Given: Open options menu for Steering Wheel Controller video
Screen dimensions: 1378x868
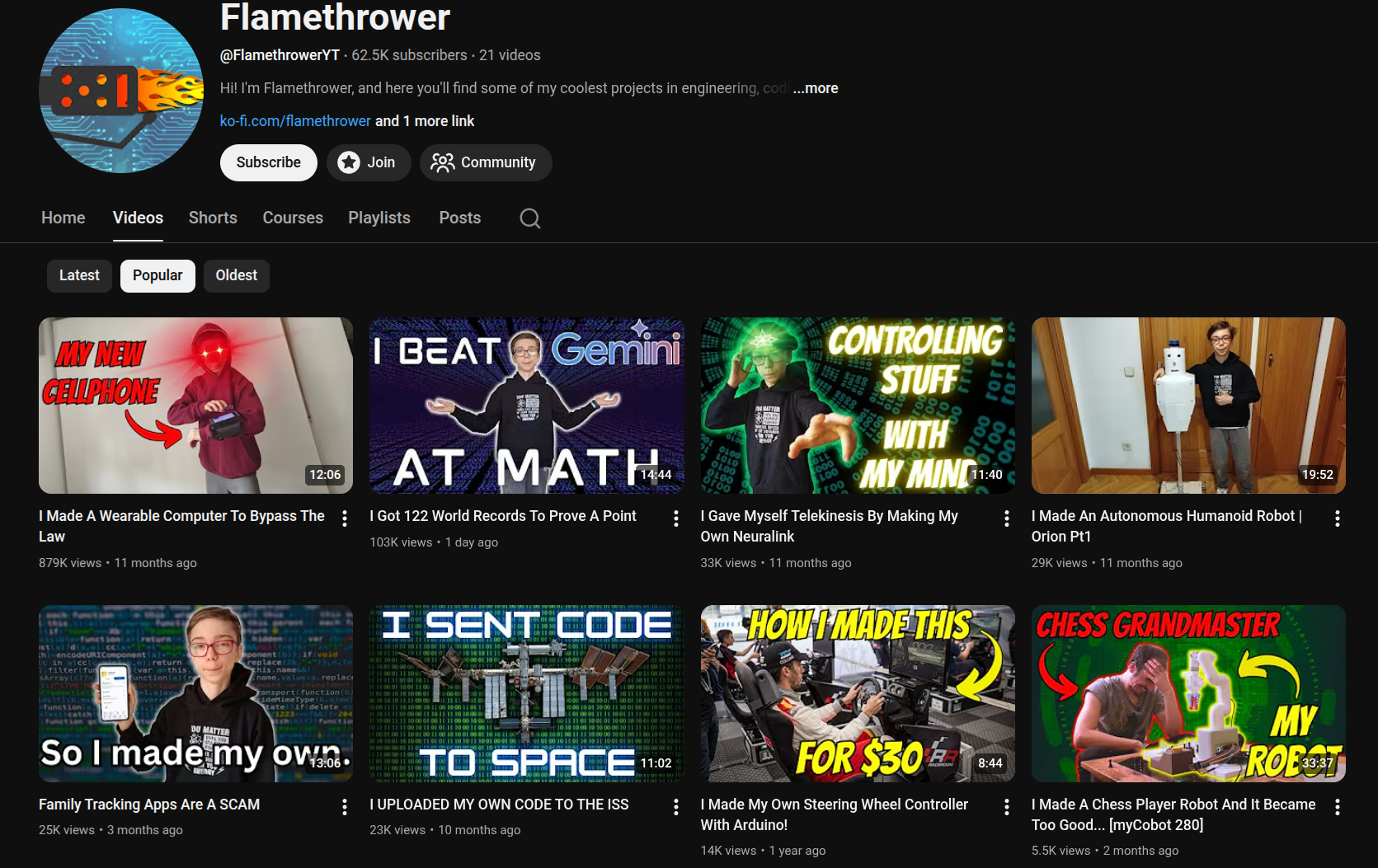Looking at the screenshot, I should [1007, 807].
